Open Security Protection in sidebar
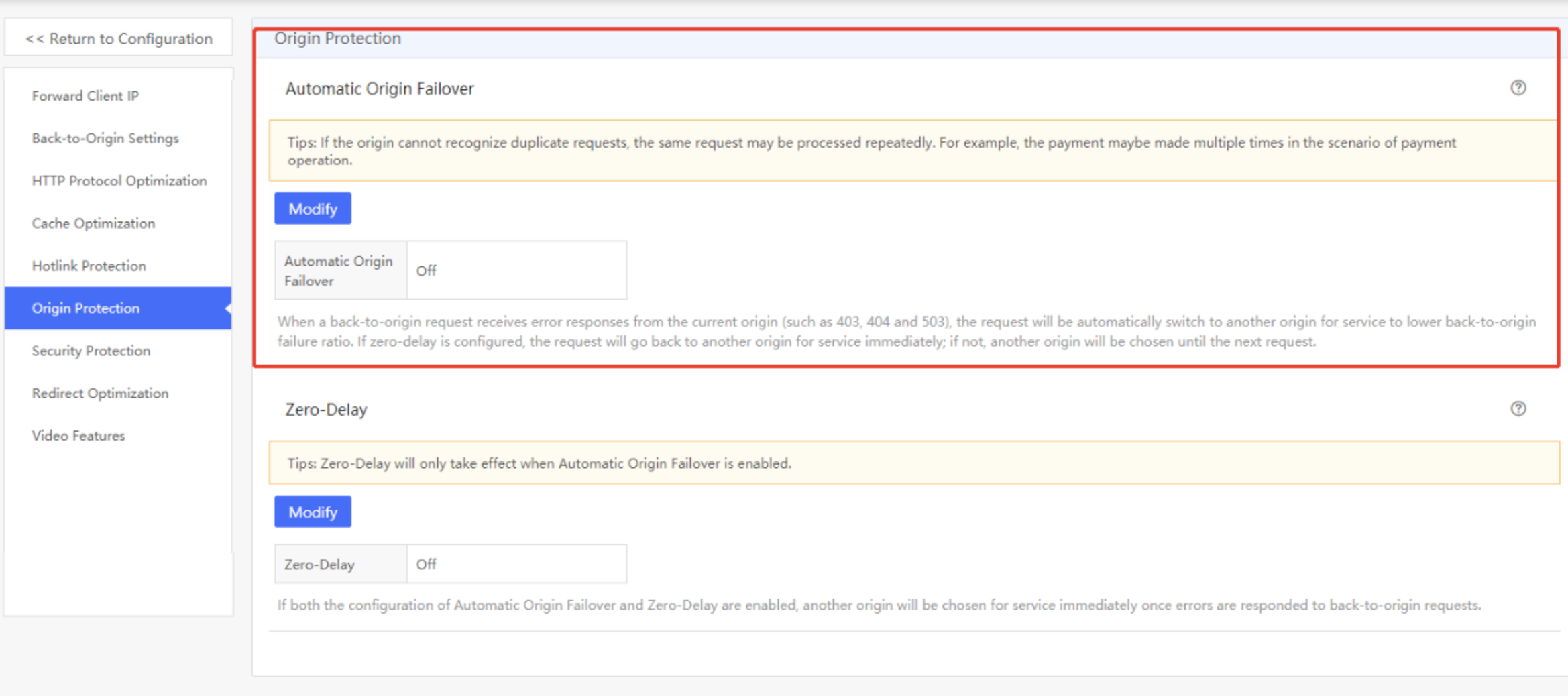The height and width of the screenshot is (696, 1568). coord(91,351)
